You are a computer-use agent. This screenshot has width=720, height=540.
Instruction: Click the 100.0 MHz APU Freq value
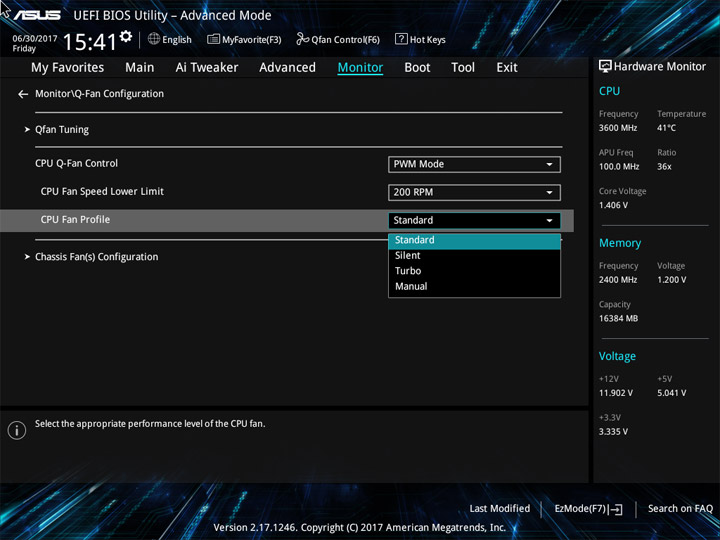pyautogui.click(x=619, y=167)
